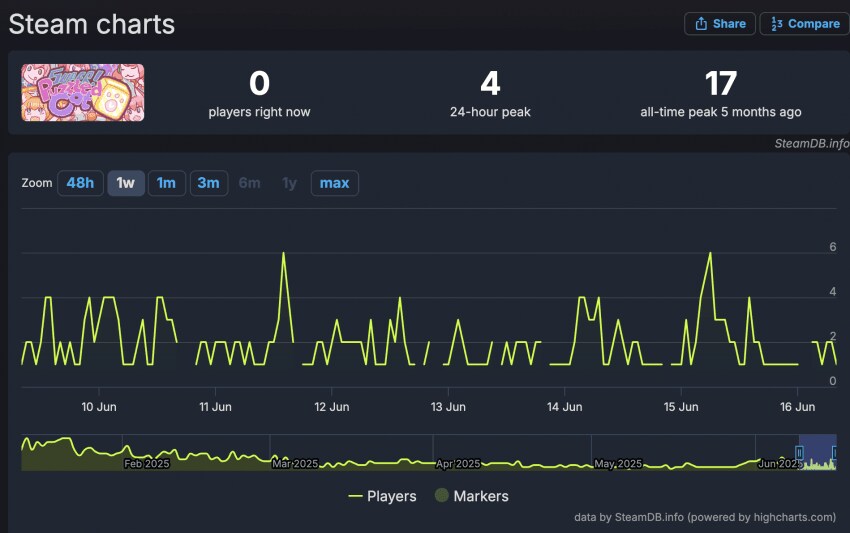This screenshot has width=850, height=533.
Task: Click the 10 Jun axis label
Action: (99, 407)
